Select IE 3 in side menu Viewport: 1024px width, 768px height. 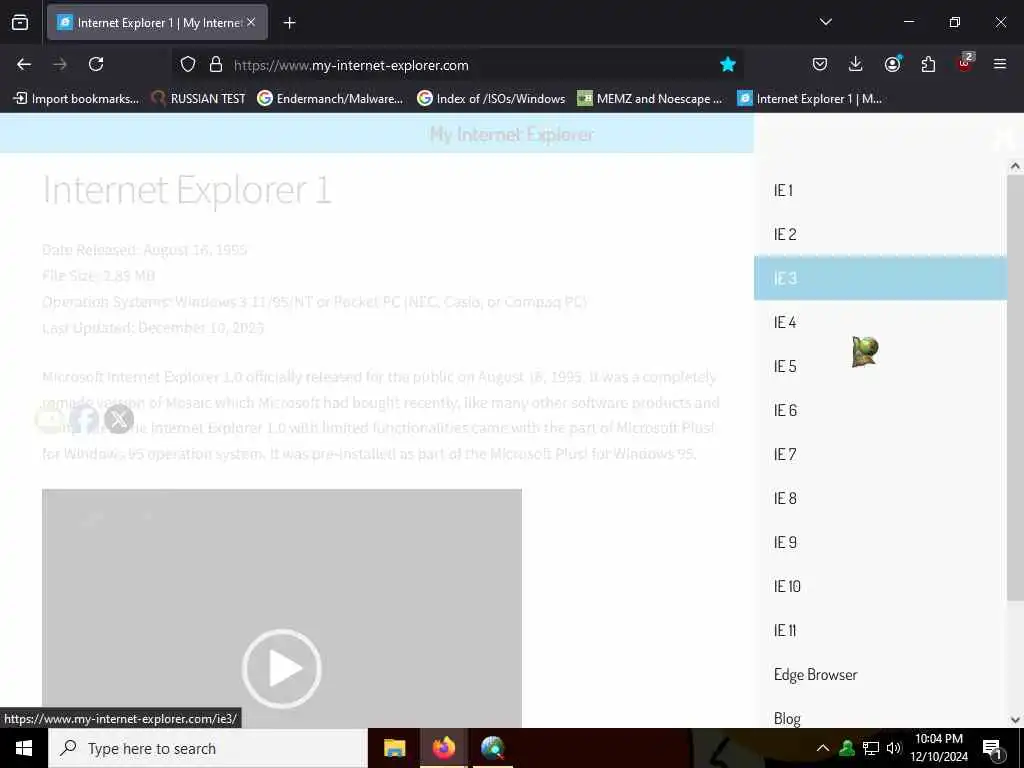point(880,278)
